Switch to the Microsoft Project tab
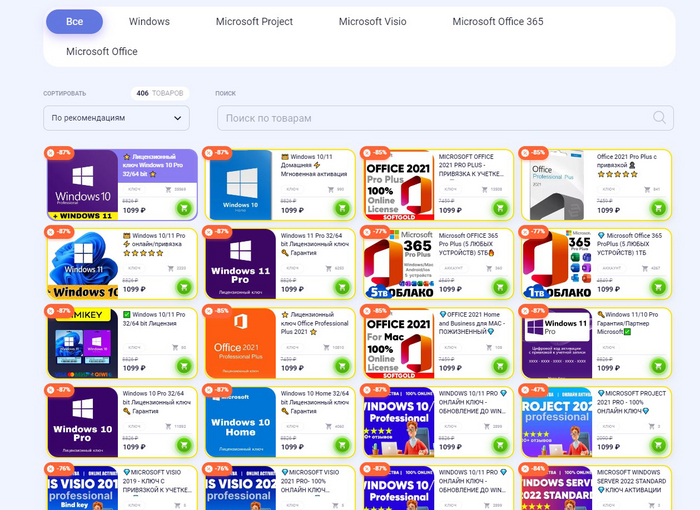Screen dimensions: 700x510 254,21
